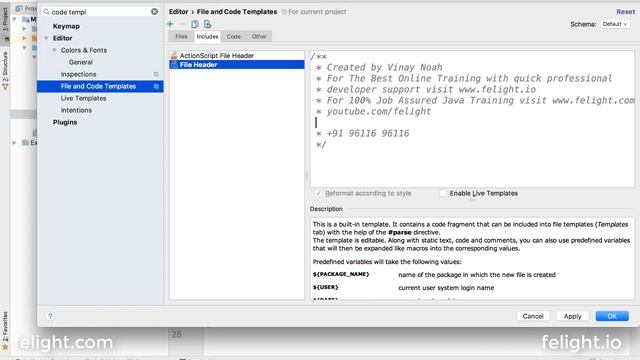
Task: Toggle Reformat according to style checkbox
Action: point(318,193)
